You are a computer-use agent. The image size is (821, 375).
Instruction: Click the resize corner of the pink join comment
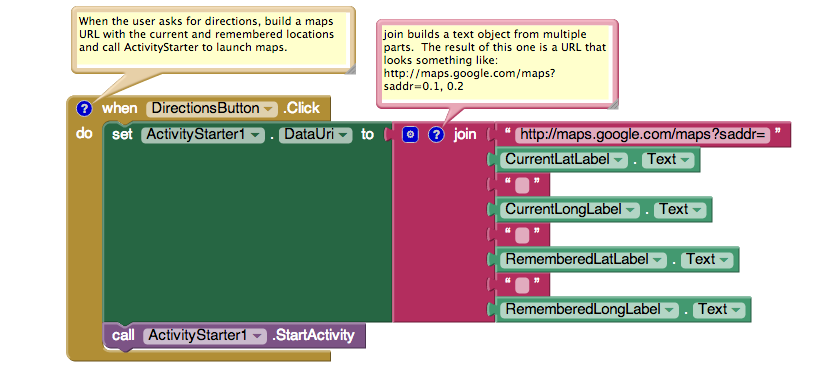(x=613, y=104)
